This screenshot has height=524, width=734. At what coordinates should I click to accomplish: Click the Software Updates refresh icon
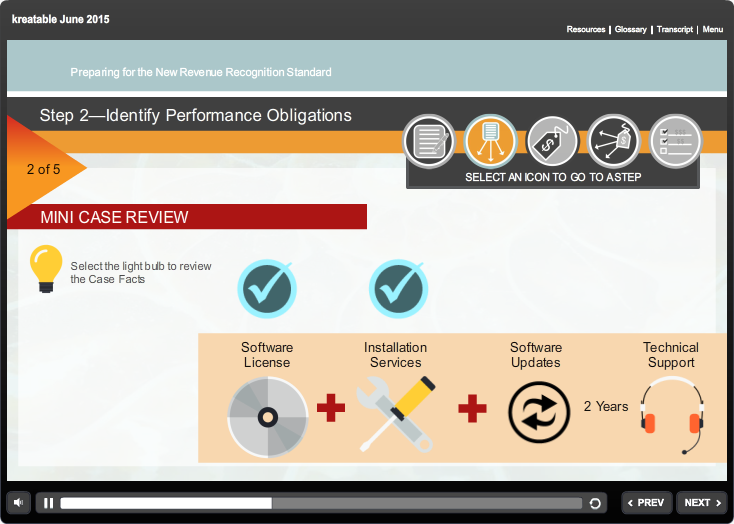tap(538, 413)
